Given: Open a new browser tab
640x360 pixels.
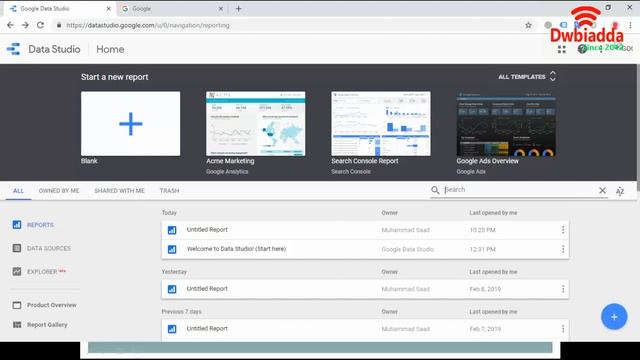Looking at the screenshot, I should click(x=239, y=9).
